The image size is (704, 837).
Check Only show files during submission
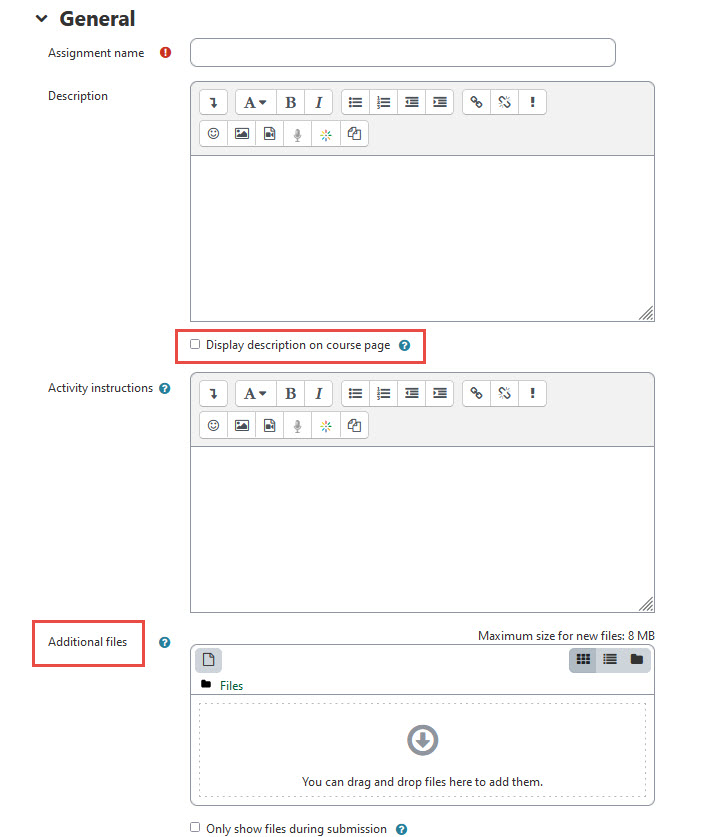(196, 828)
